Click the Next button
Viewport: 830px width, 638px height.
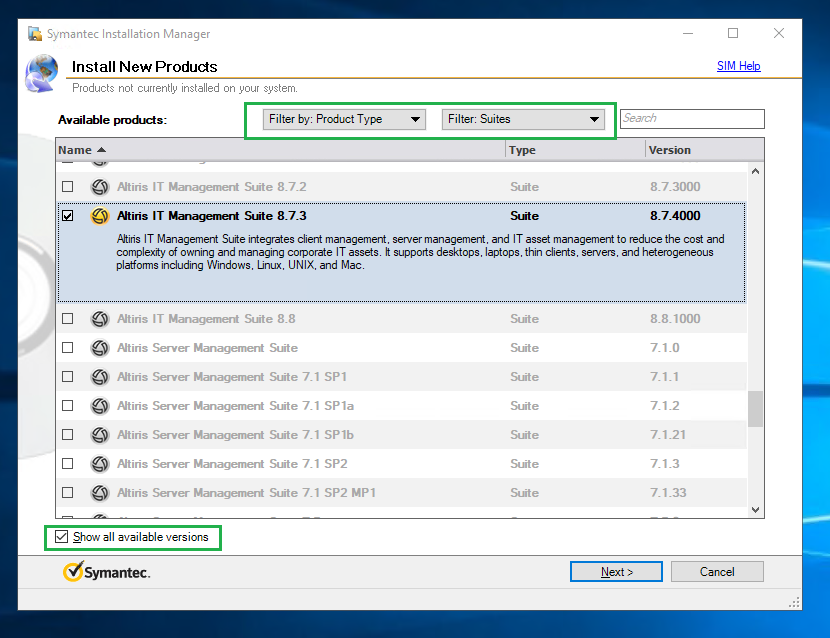coord(616,572)
